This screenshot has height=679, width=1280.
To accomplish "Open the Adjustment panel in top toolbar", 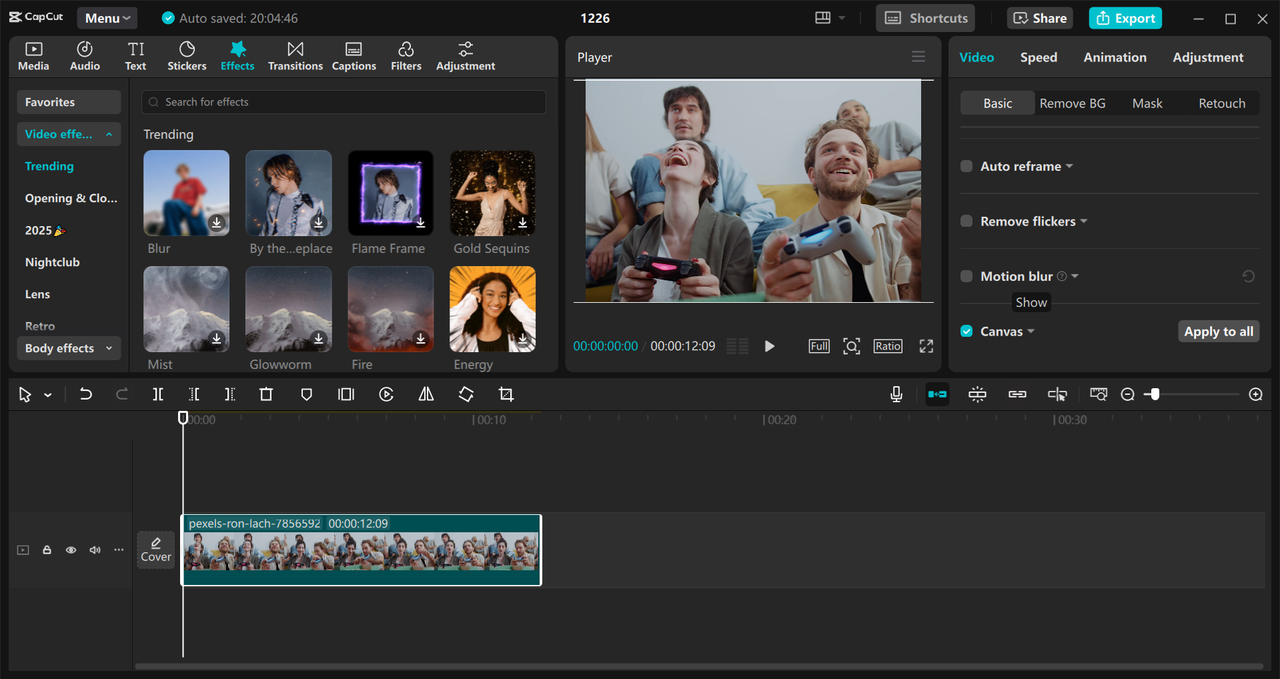I will [465, 56].
